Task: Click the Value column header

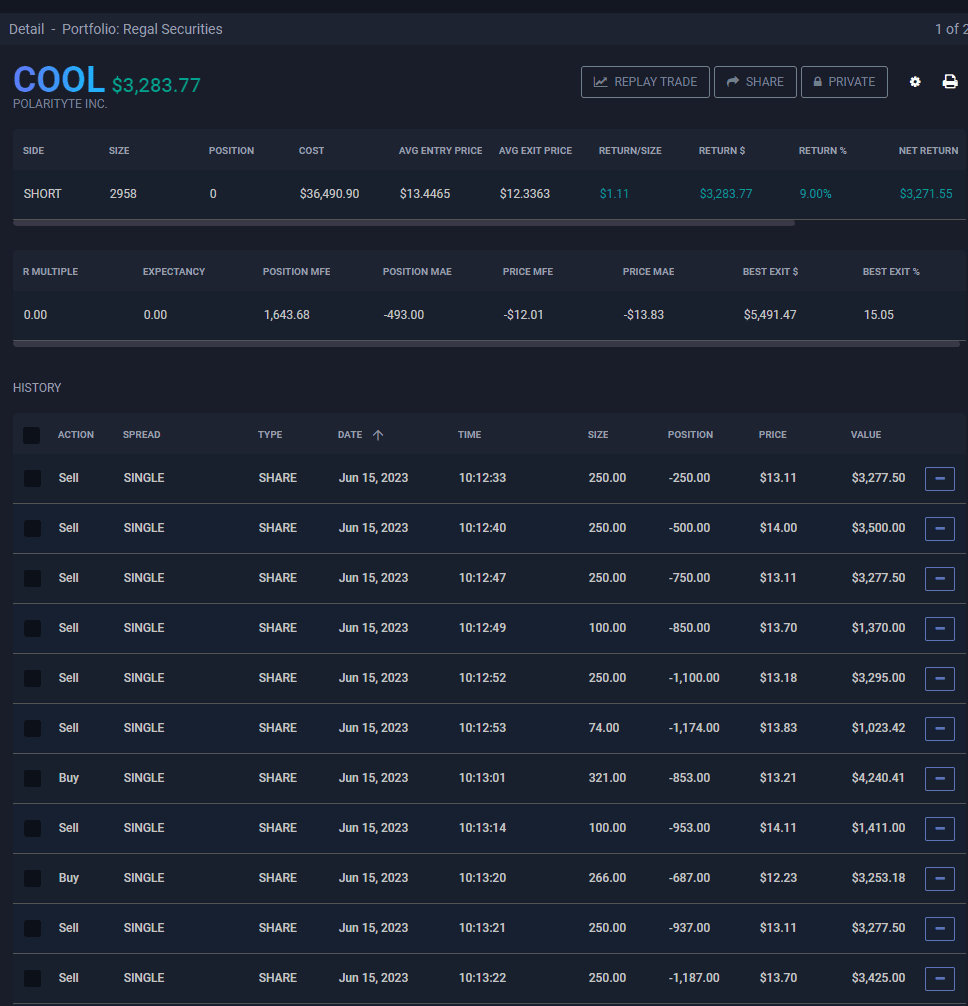Action: tap(865, 435)
